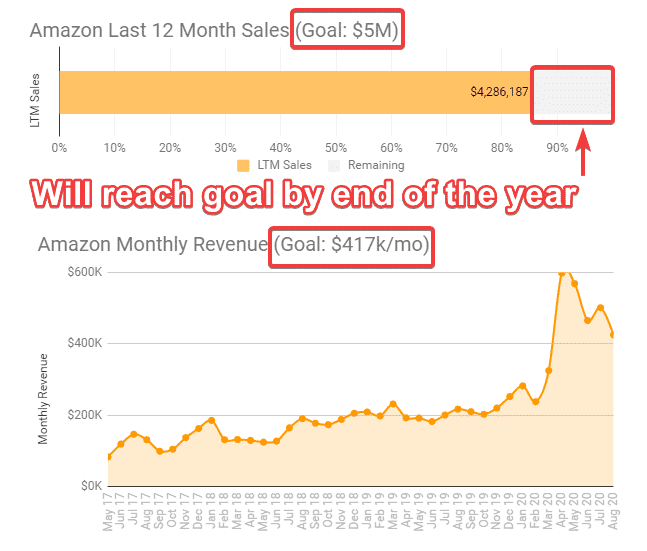647x551 pixels.
Task: Click the 0% x-axis tick label
Action: [60, 147]
